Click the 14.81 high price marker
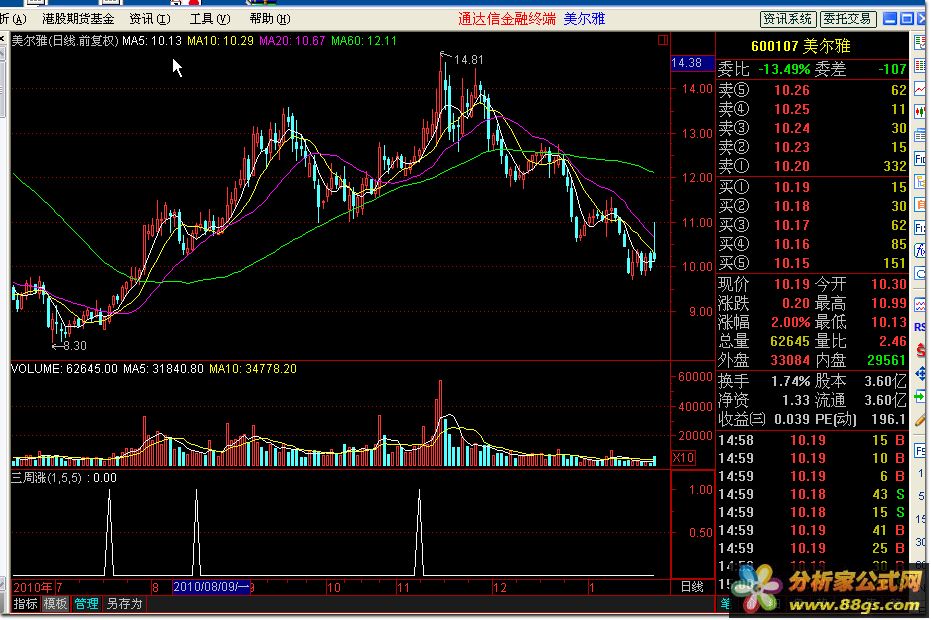 point(468,60)
